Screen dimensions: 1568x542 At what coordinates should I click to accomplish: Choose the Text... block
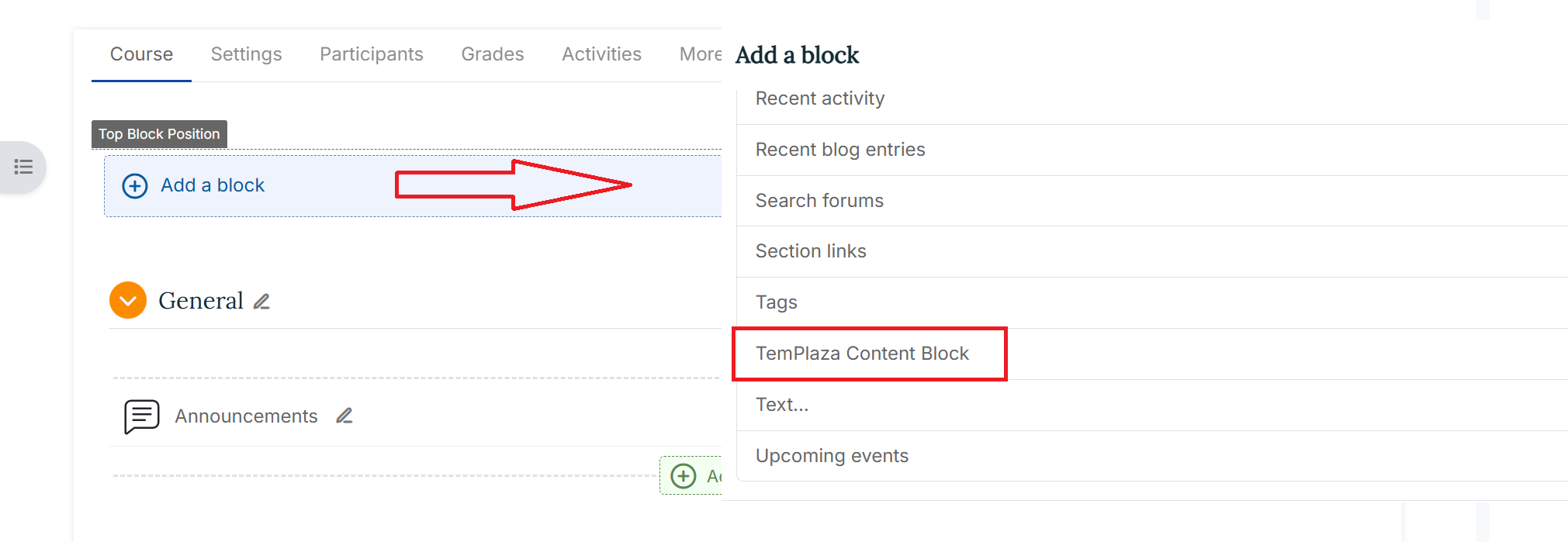coord(782,404)
